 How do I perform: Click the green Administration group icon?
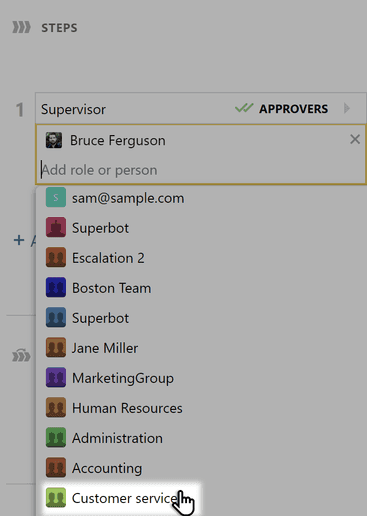coord(56,437)
